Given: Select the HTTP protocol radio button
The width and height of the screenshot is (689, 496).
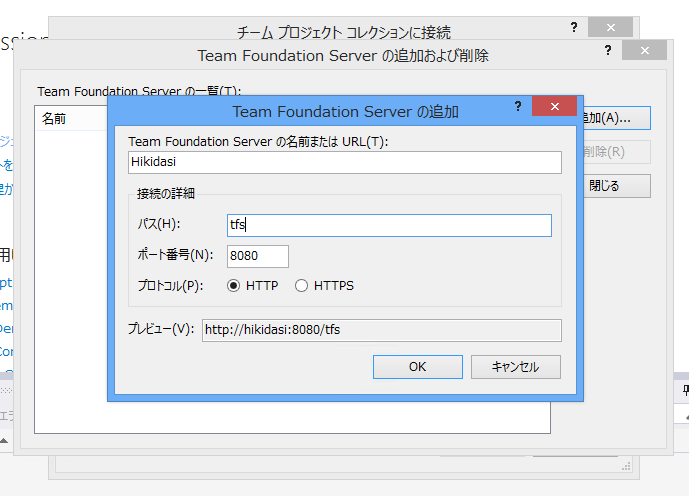Looking at the screenshot, I should 233,286.
